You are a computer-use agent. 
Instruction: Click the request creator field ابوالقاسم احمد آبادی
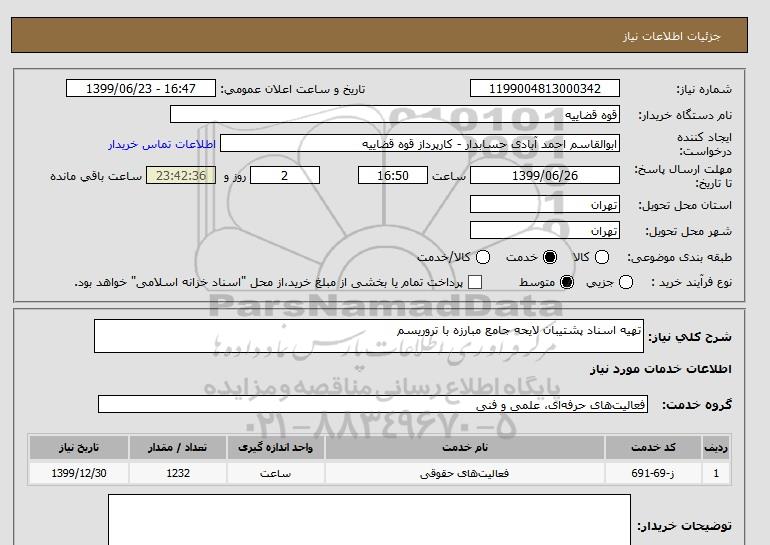420,143
